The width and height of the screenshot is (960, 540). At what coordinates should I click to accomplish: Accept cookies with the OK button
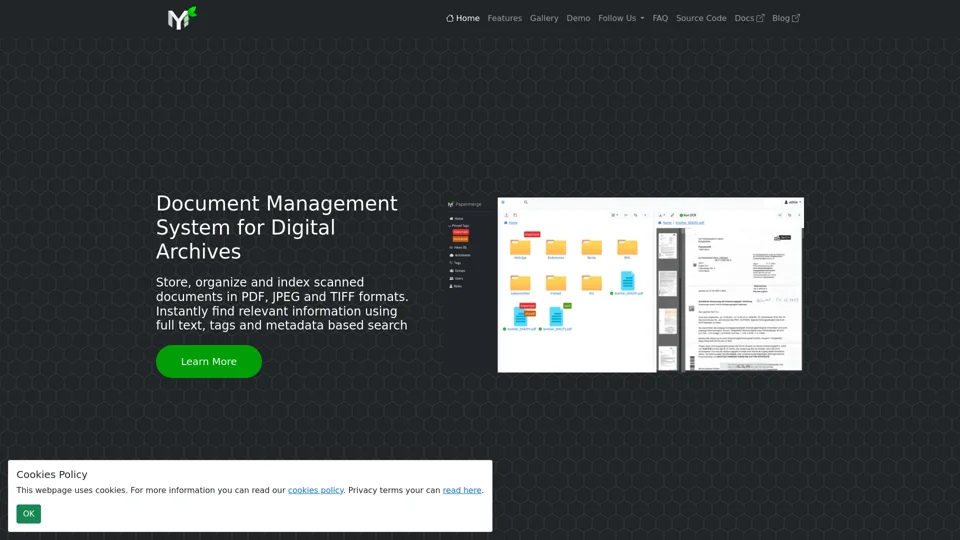pyautogui.click(x=29, y=514)
